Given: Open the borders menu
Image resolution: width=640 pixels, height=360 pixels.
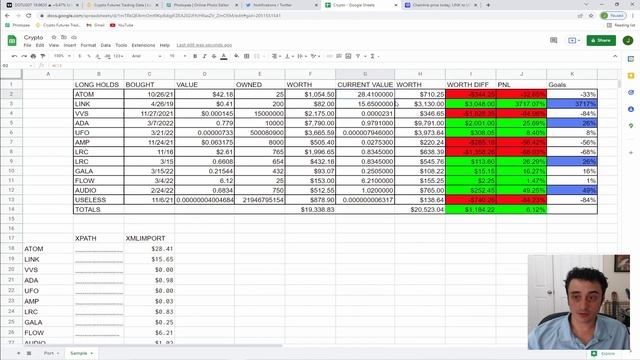Looking at the screenshot, I should (x=247, y=56).
